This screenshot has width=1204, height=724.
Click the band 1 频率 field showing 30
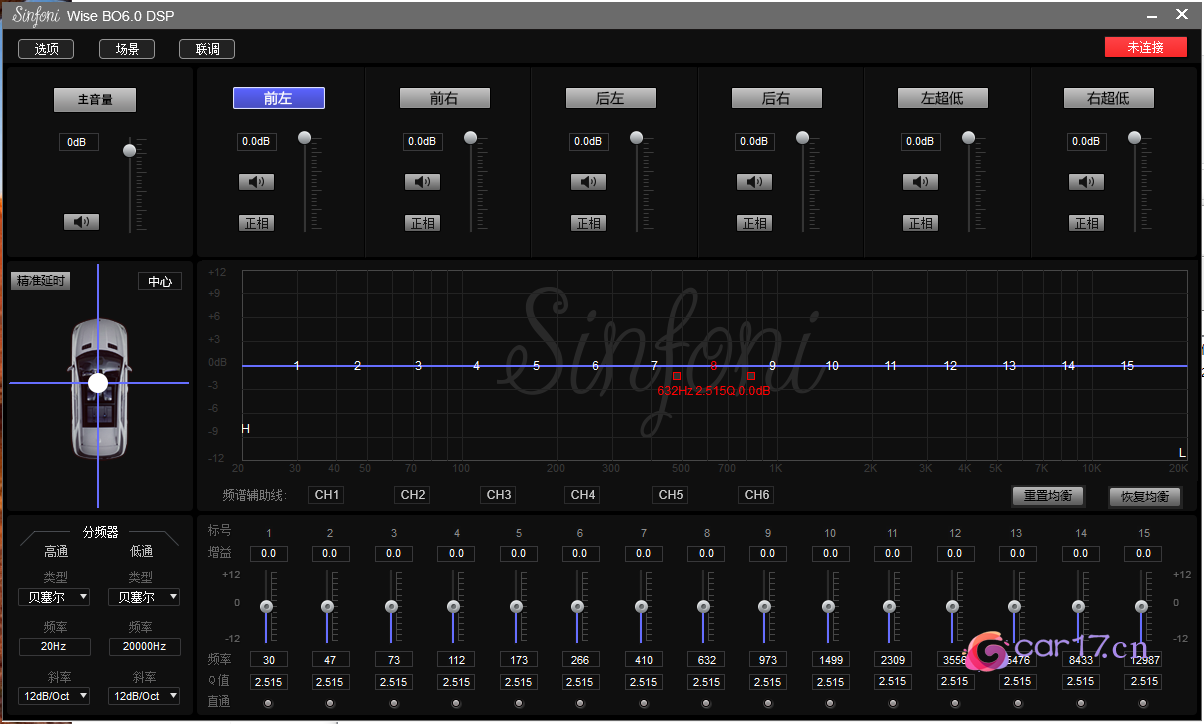point(269,660)
